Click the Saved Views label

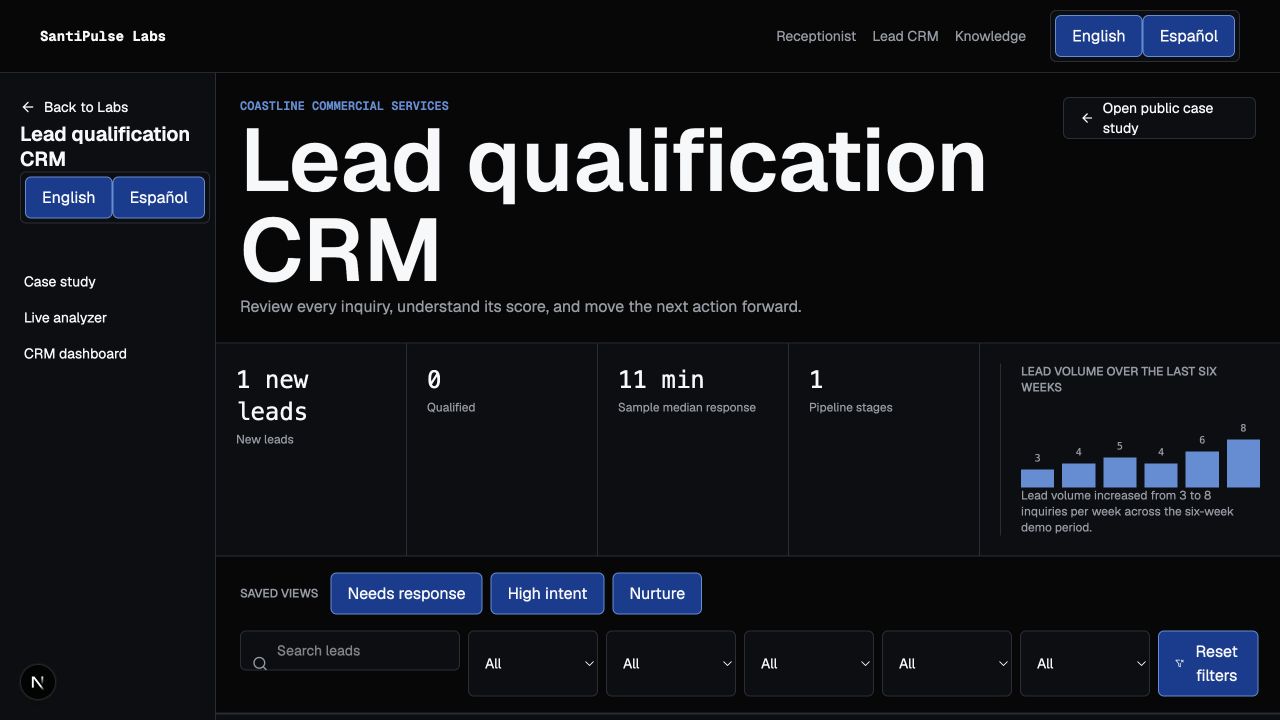click(x=279, y=593)
